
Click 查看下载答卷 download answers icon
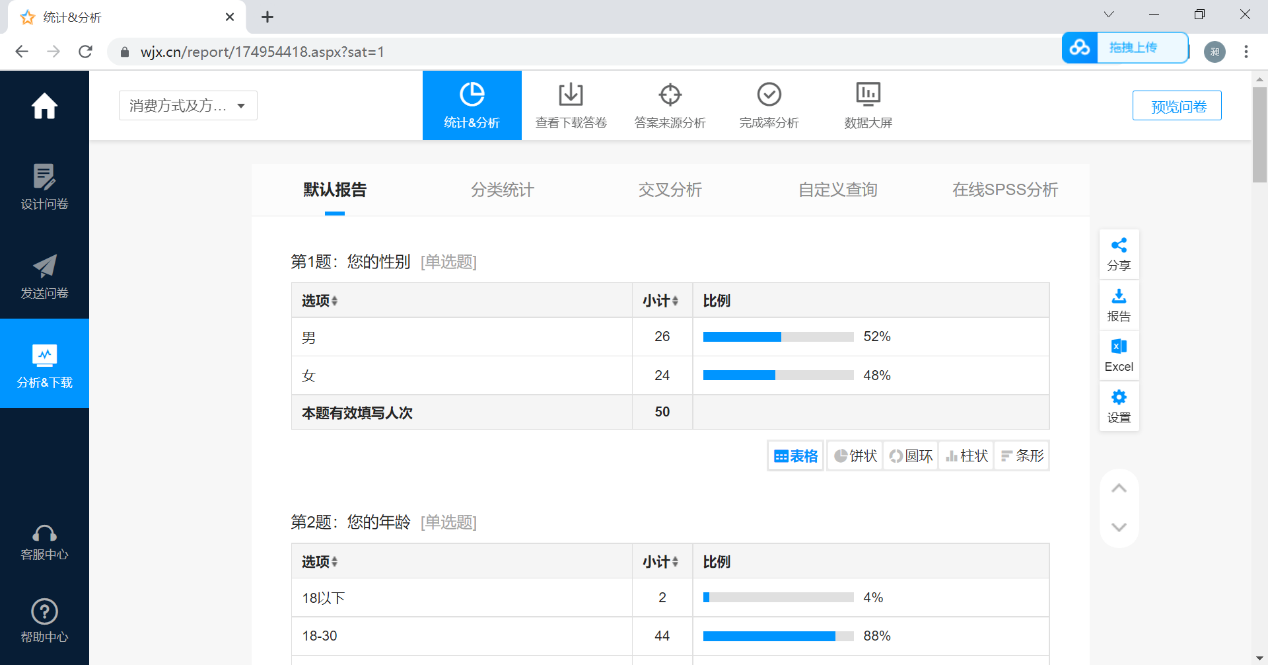click(x=570, y=105)
